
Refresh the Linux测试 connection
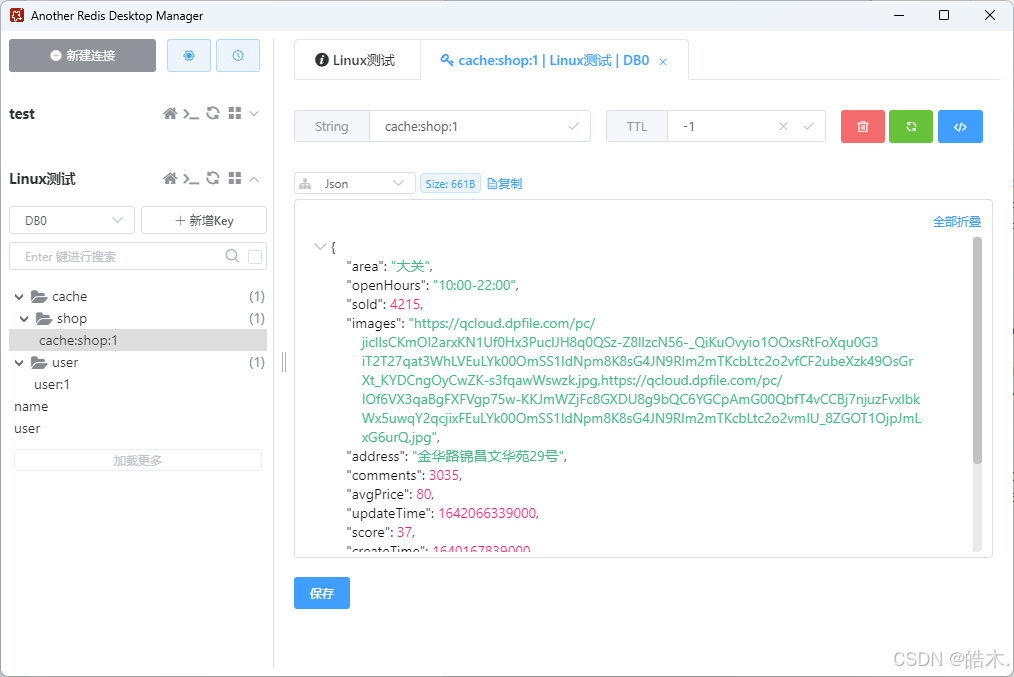tap(213, 178)
